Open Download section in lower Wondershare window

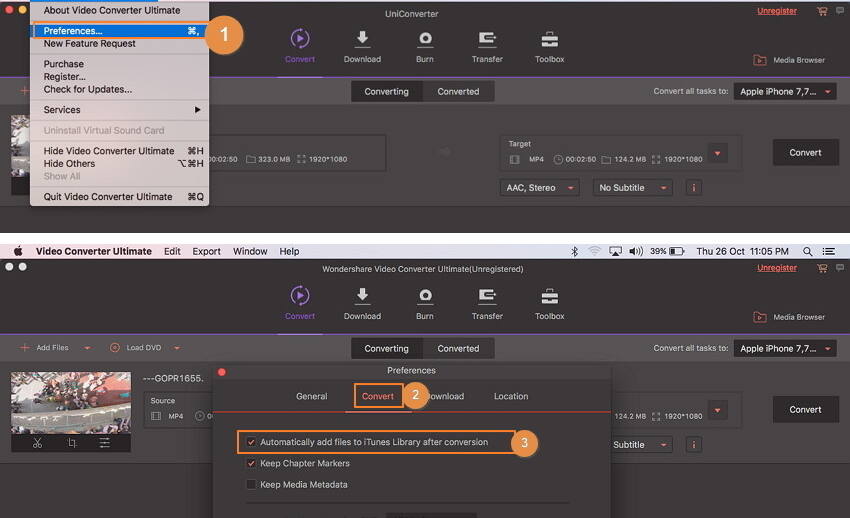click(362, 302)
